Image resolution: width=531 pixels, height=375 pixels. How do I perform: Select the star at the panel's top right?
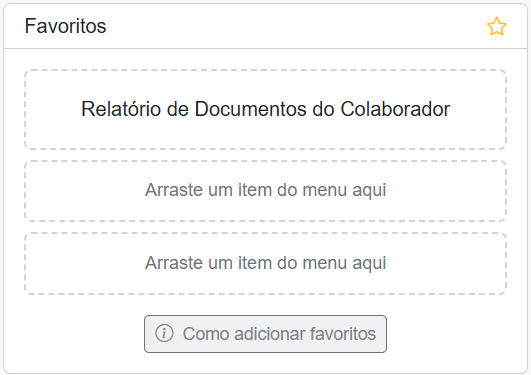[x=496, y=26]
